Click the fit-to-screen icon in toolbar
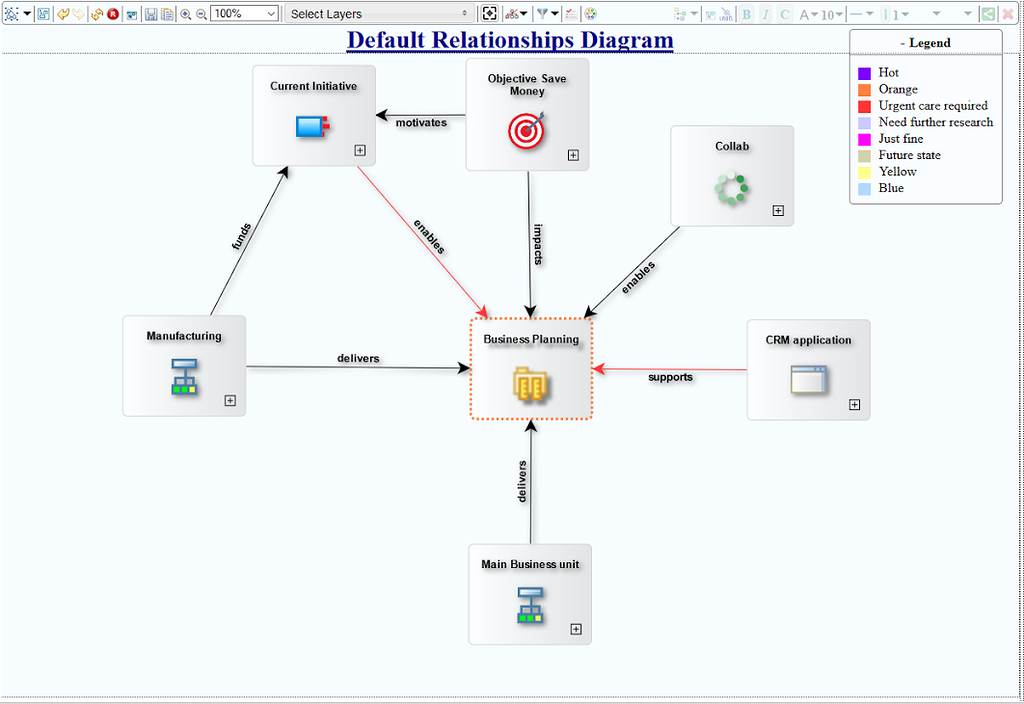This screenshot has height=704, width=1024. click(489, 14)
